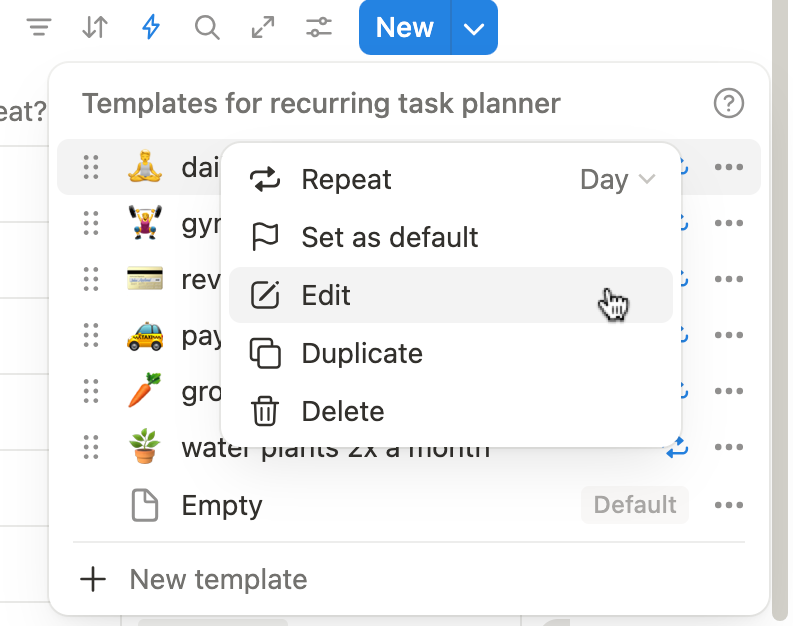Grab drag handle of carrot template

pyautogui.click(x=91, y=391)
